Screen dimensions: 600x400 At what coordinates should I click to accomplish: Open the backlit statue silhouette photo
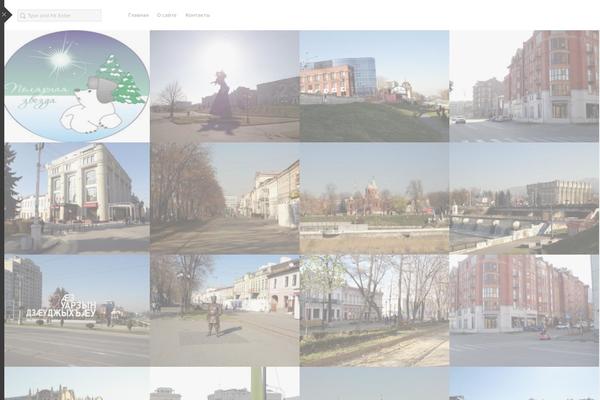[x=225, y=86]
